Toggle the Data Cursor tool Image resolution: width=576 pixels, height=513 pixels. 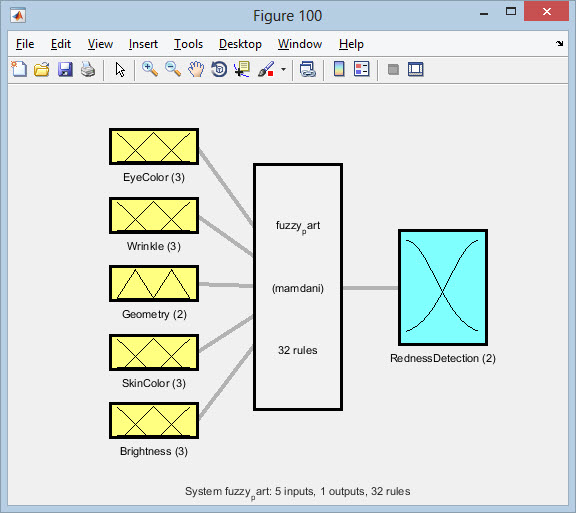coord(242,69)
